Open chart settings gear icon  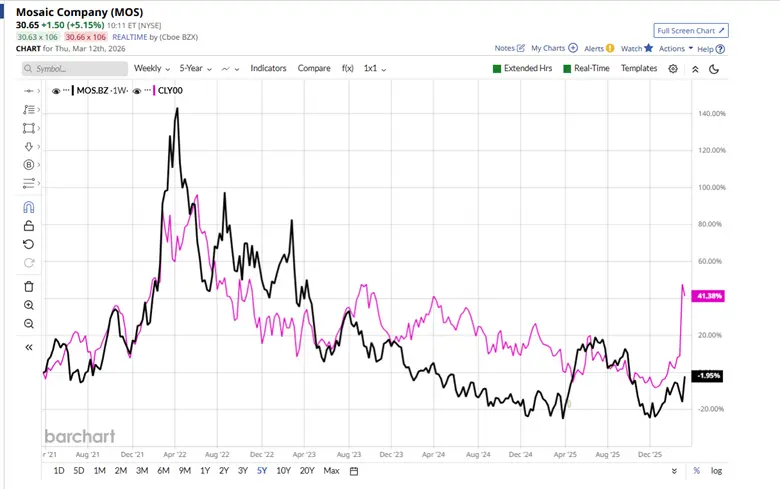tap(673, 69)
